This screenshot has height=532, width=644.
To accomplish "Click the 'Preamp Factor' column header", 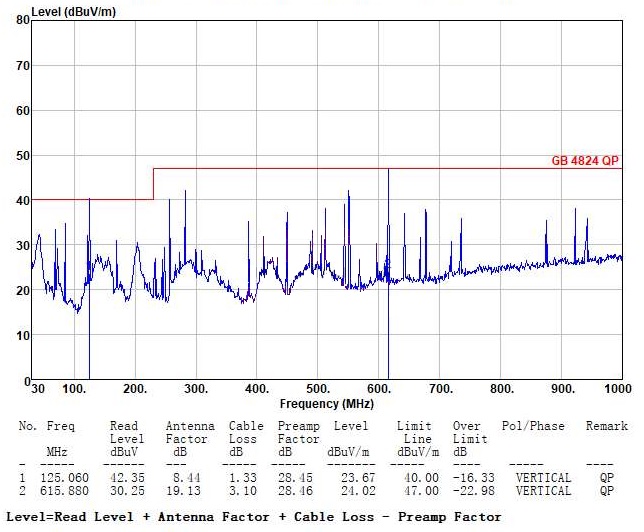I will tap(299, 433).
